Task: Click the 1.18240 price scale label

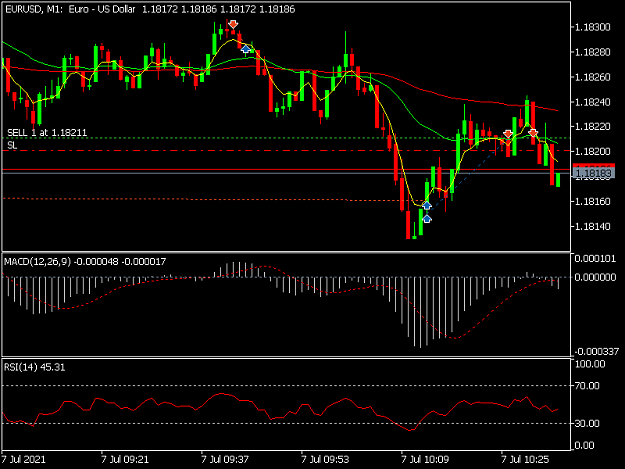Action: coord(593,102)
